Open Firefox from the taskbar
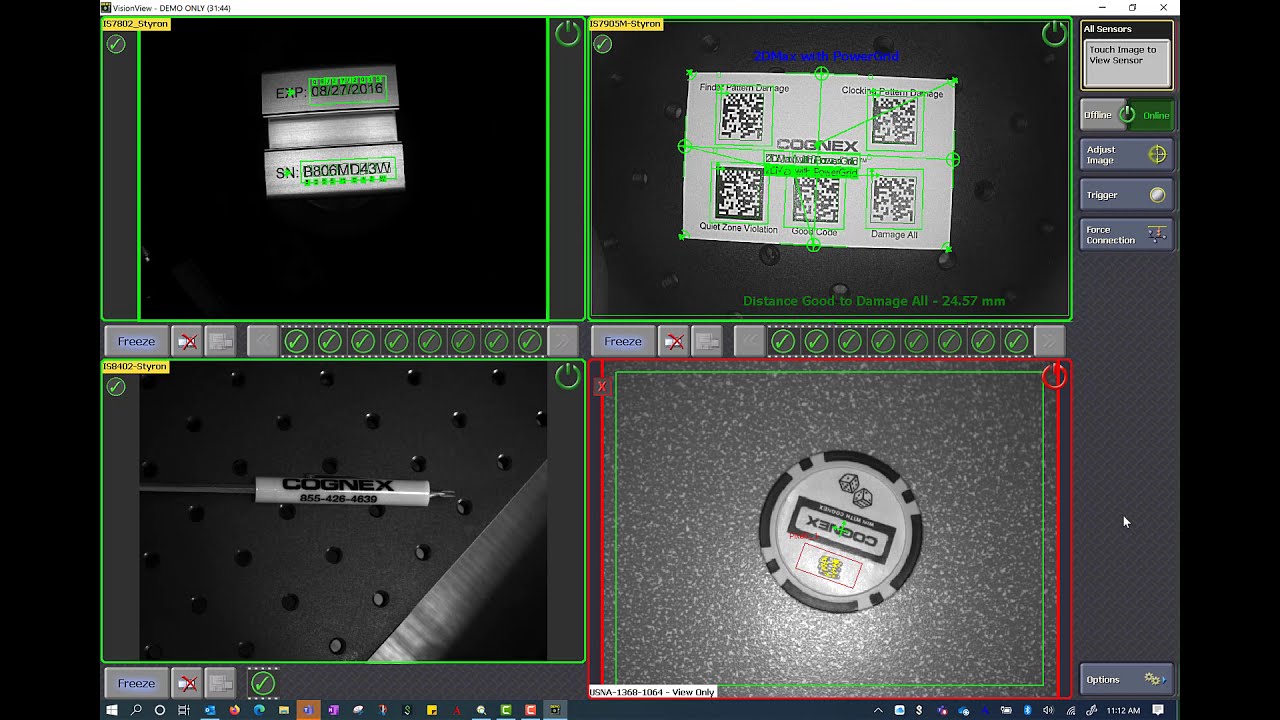 coord(235,710)
